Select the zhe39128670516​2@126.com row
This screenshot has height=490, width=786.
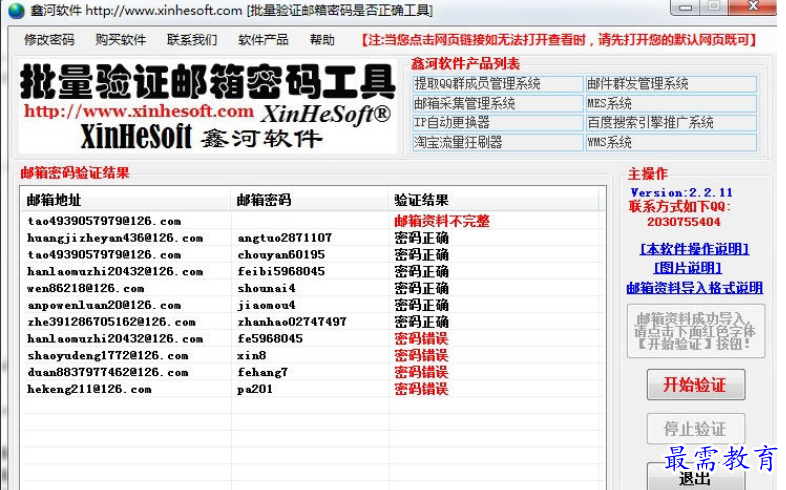tap(313, 322)
